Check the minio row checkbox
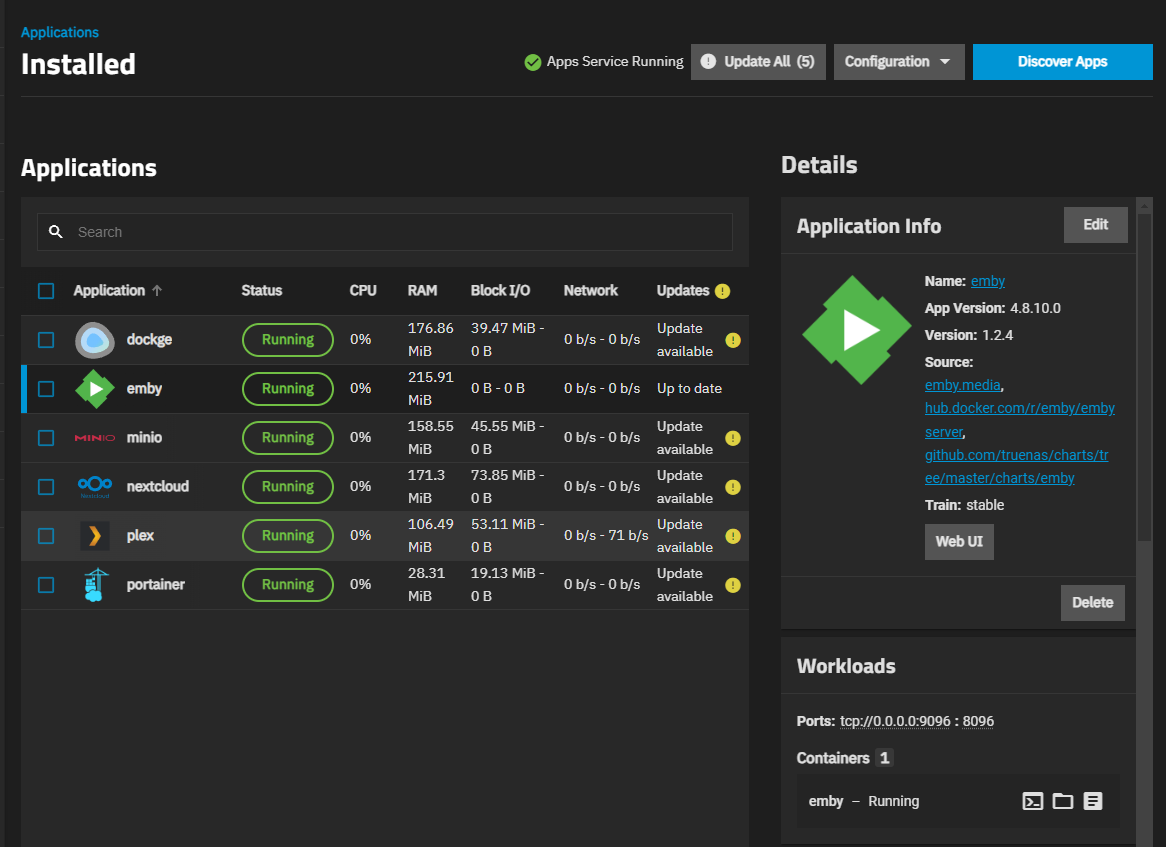The width and height of the screenshot is (1166, 847). [x=46, y=438]
